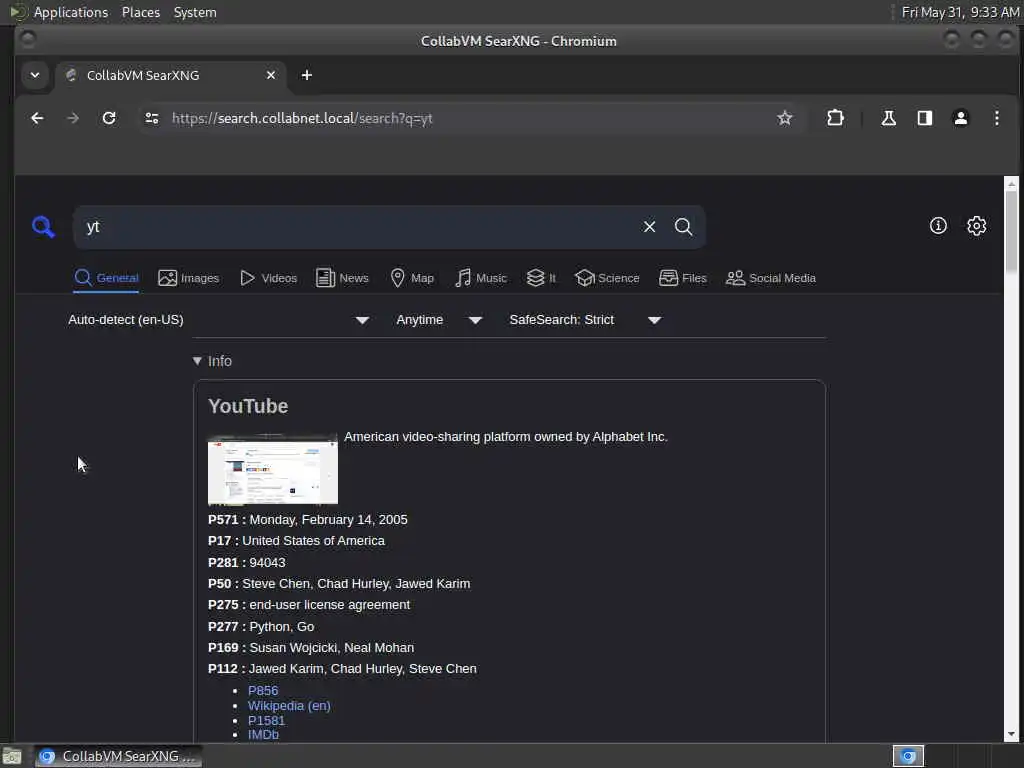The height and width of the screenshot is (768, 1024).
Task: Open the Extensions puzzle icon
Action: coord(835,118)
